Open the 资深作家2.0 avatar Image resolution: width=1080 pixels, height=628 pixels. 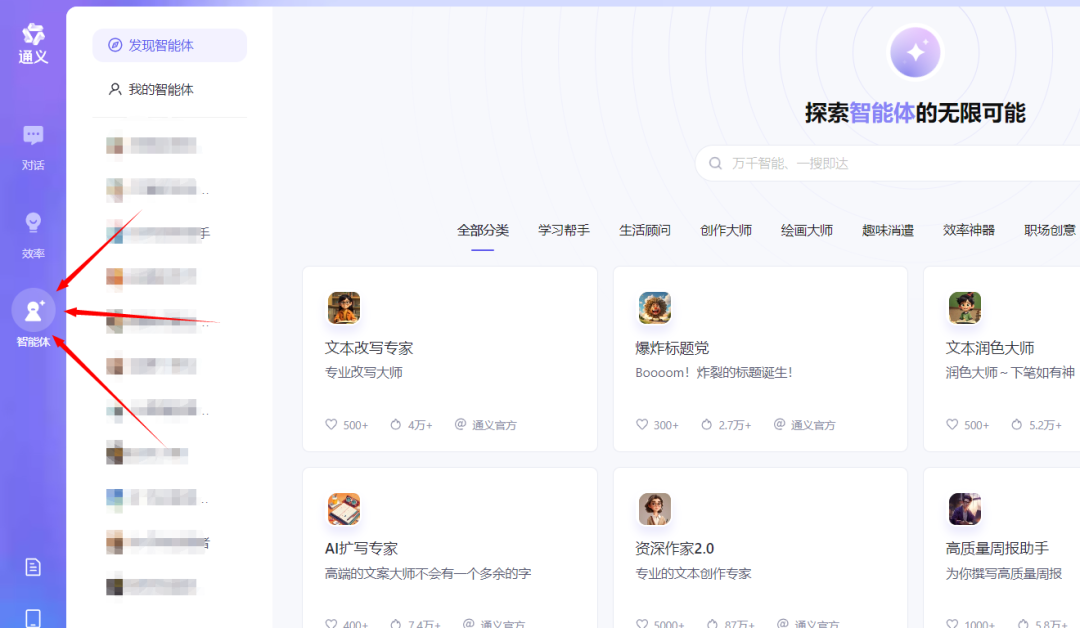click(x=654, y=509)
